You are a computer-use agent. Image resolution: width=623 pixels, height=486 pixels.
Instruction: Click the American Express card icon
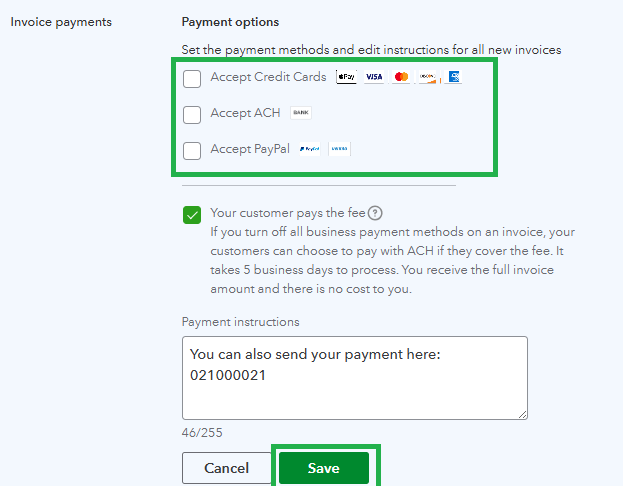tap(453, 77)
